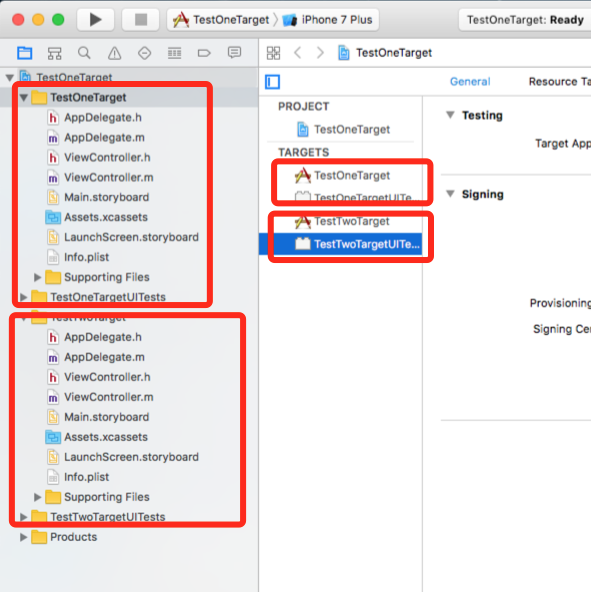The width and height of the screenshot is (591, 592).
Task: Switch to the General tab
Action: tap(470, 82)
